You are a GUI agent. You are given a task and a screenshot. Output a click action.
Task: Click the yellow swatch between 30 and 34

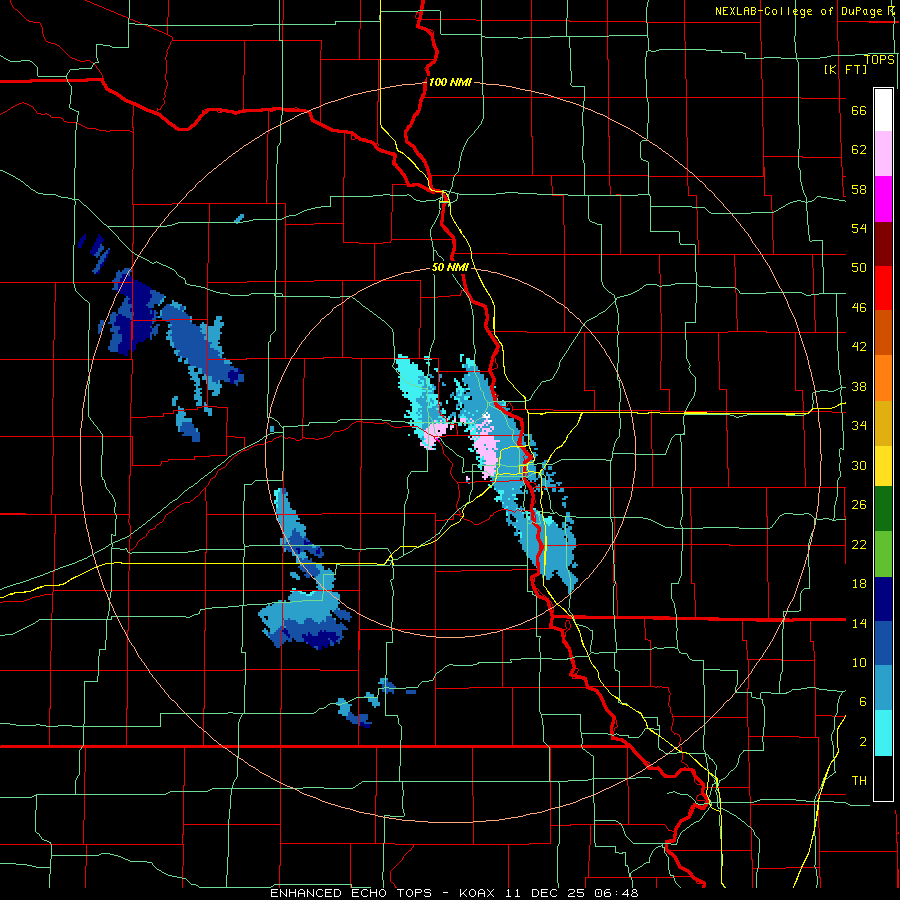(883, 466)
